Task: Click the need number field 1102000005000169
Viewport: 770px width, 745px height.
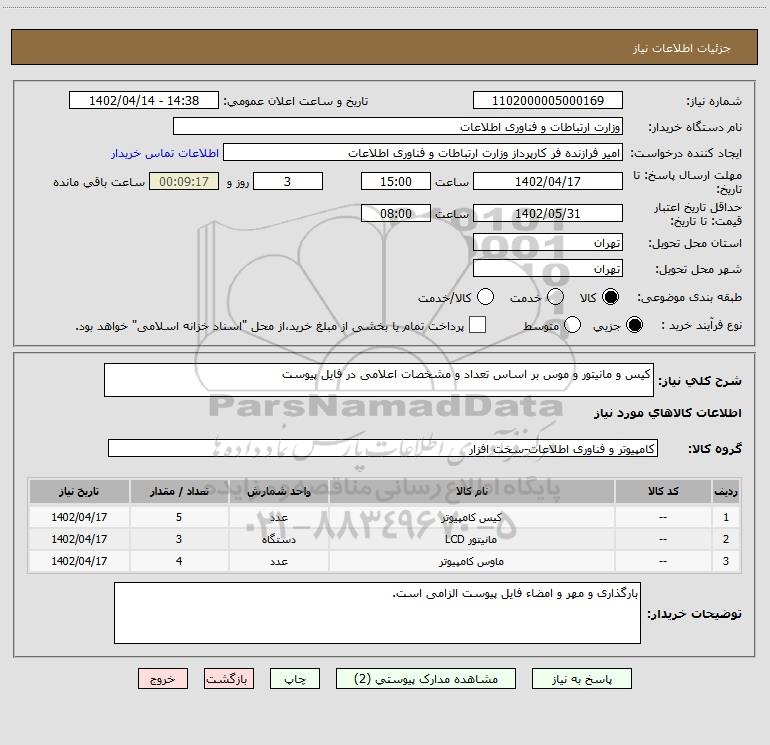Action: coord(548,100)
